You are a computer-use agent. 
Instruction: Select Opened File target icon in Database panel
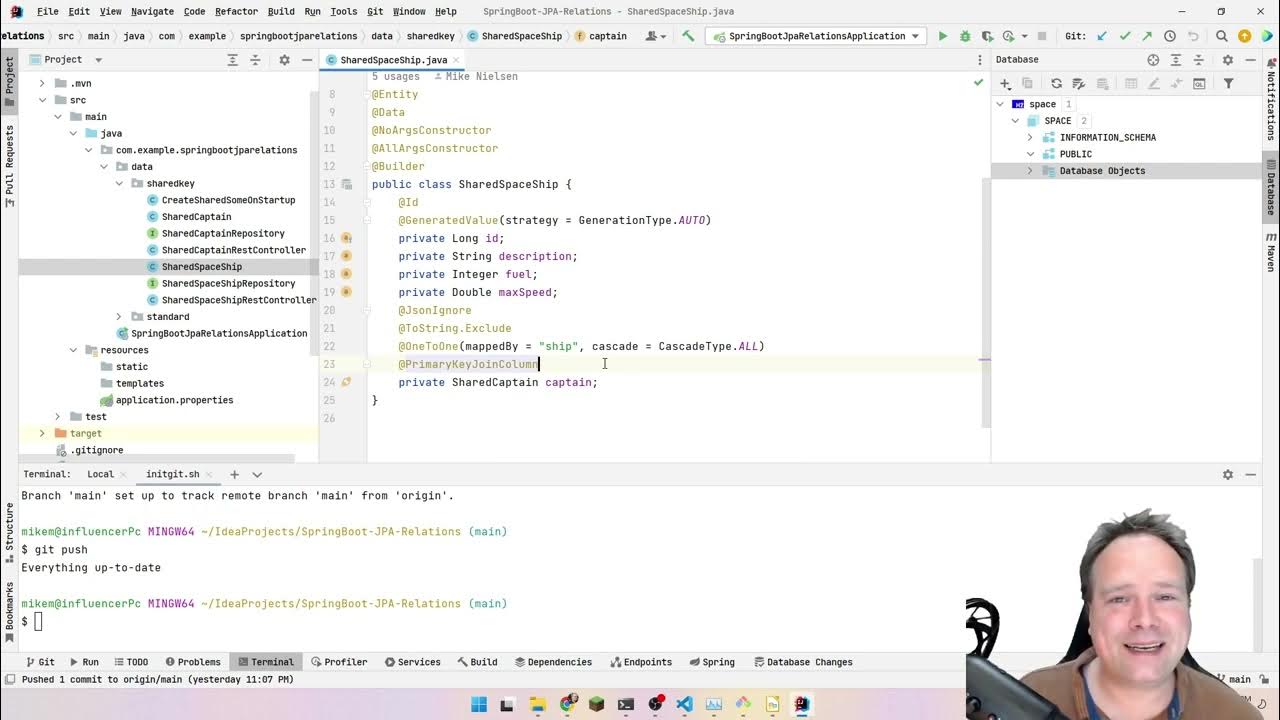click(1153, 60)
